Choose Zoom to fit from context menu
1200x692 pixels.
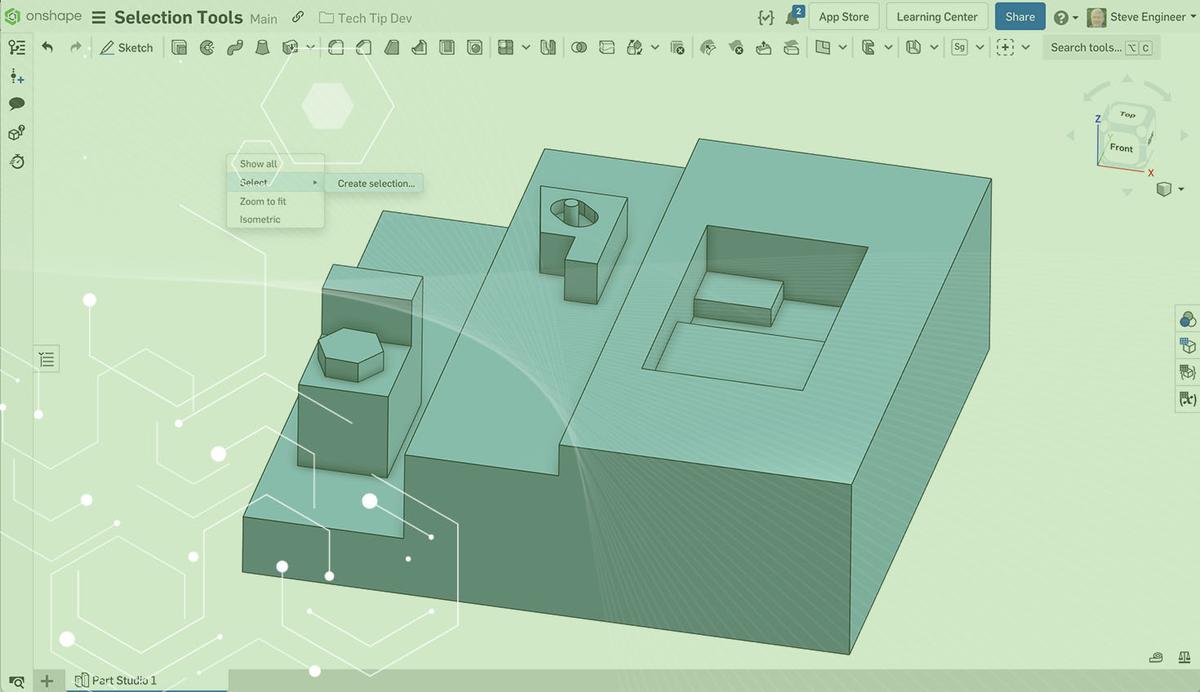tap(262, 200)
